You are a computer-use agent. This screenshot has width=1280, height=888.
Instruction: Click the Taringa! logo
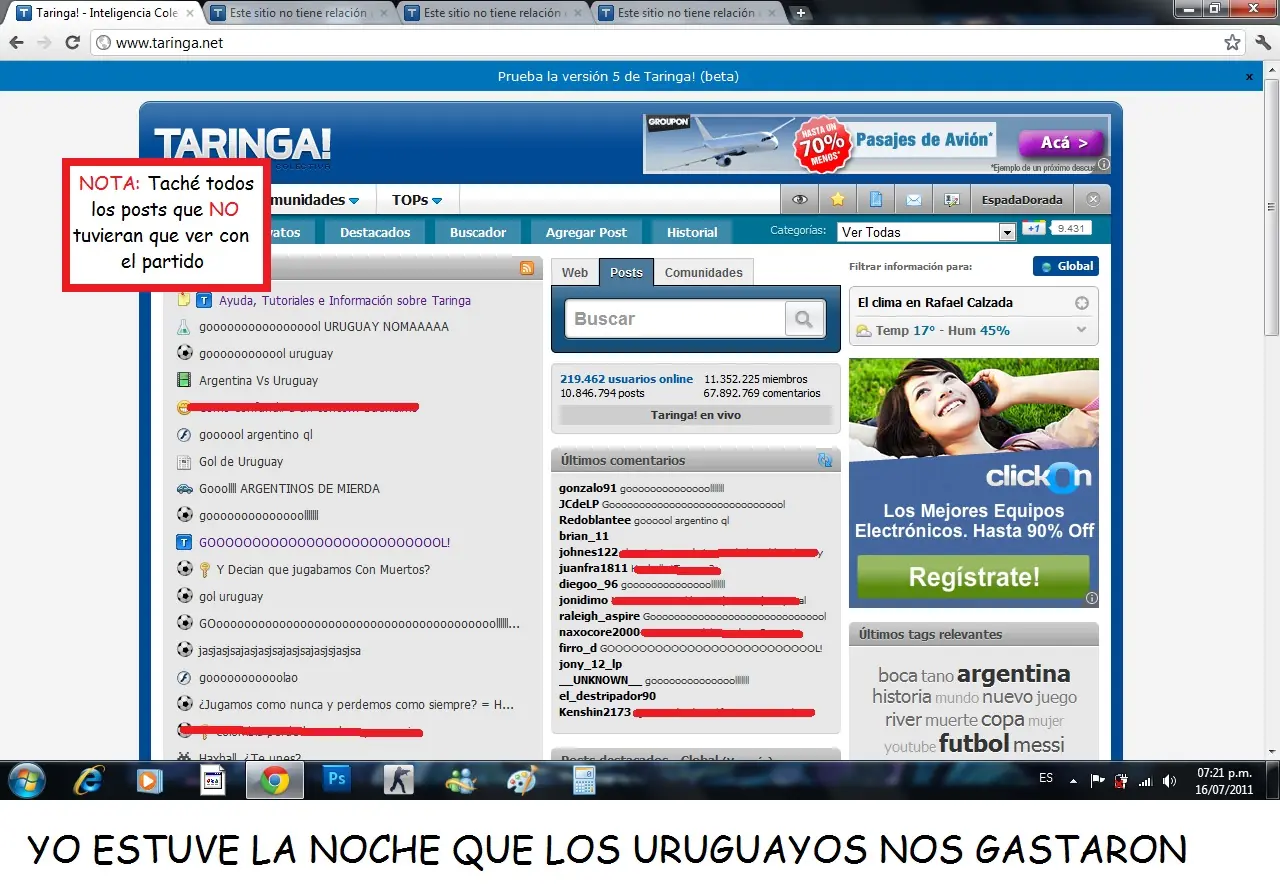tap(242, 146)
